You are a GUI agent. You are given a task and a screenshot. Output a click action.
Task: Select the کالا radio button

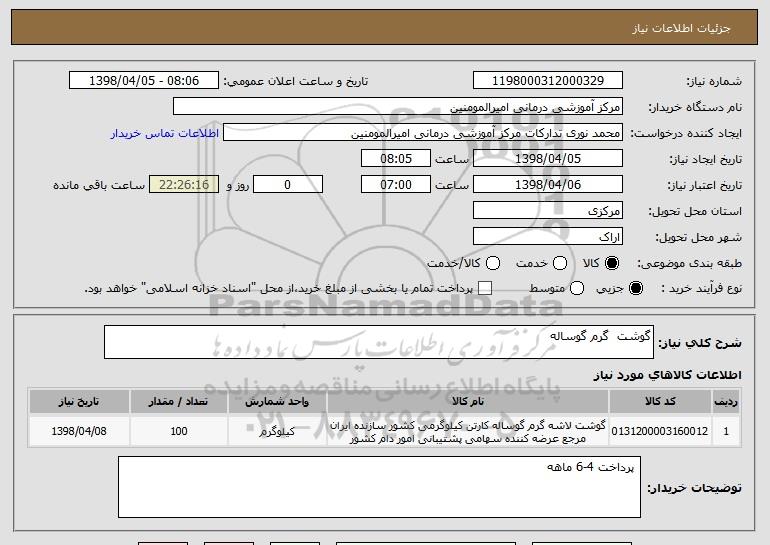[x=612, y=263]
